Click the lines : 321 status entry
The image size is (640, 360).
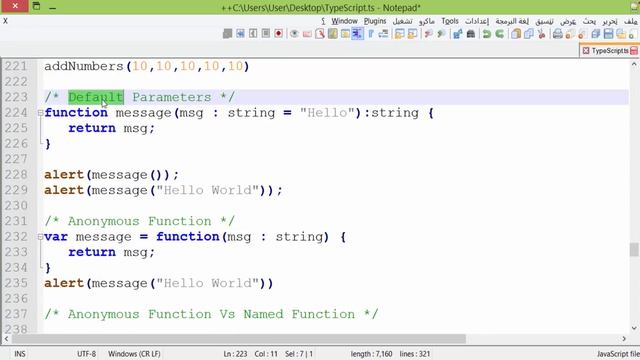415,354
